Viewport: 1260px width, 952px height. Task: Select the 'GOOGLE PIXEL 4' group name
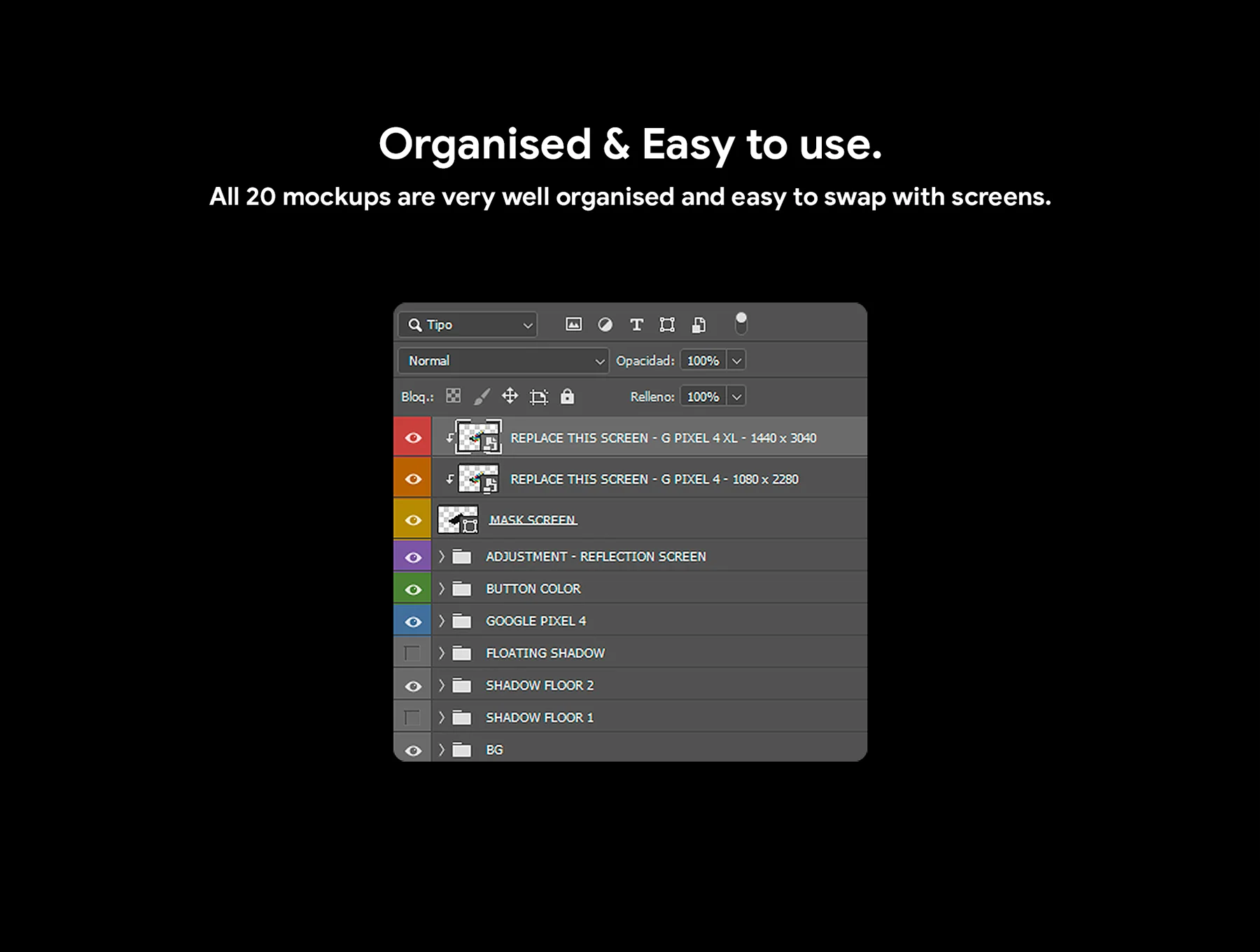pos(535,621)
